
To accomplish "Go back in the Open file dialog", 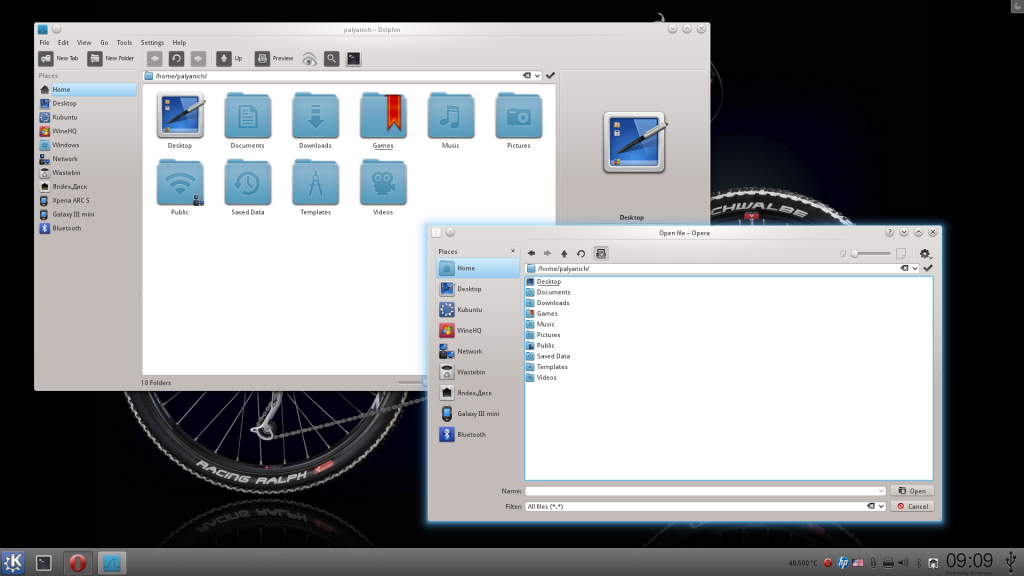I will [x=532, y=253].
